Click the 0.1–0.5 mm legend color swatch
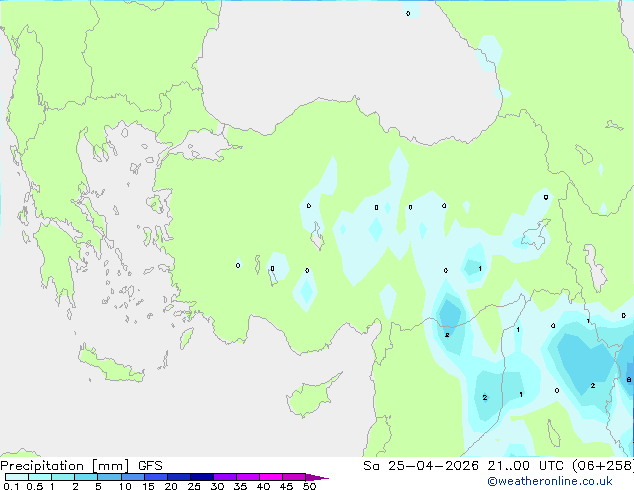634x490 pixels. pyautogui.click(x=17, y=477)
